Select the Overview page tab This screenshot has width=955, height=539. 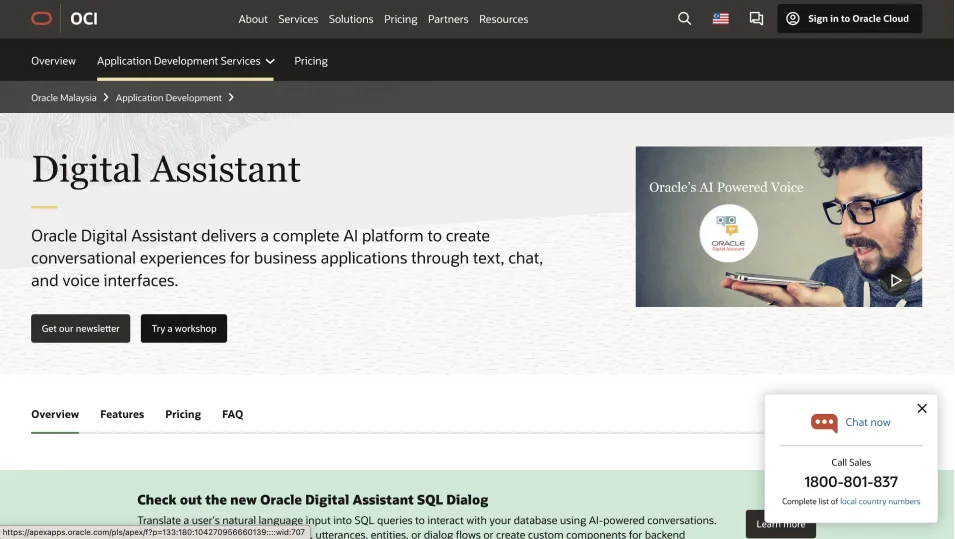55,414
